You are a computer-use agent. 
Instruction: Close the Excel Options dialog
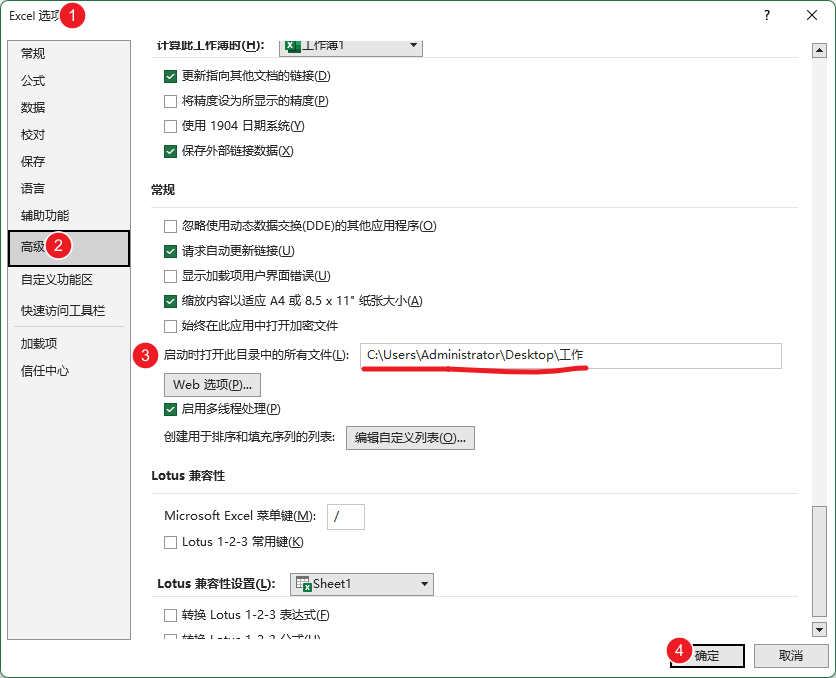(812, 15)
